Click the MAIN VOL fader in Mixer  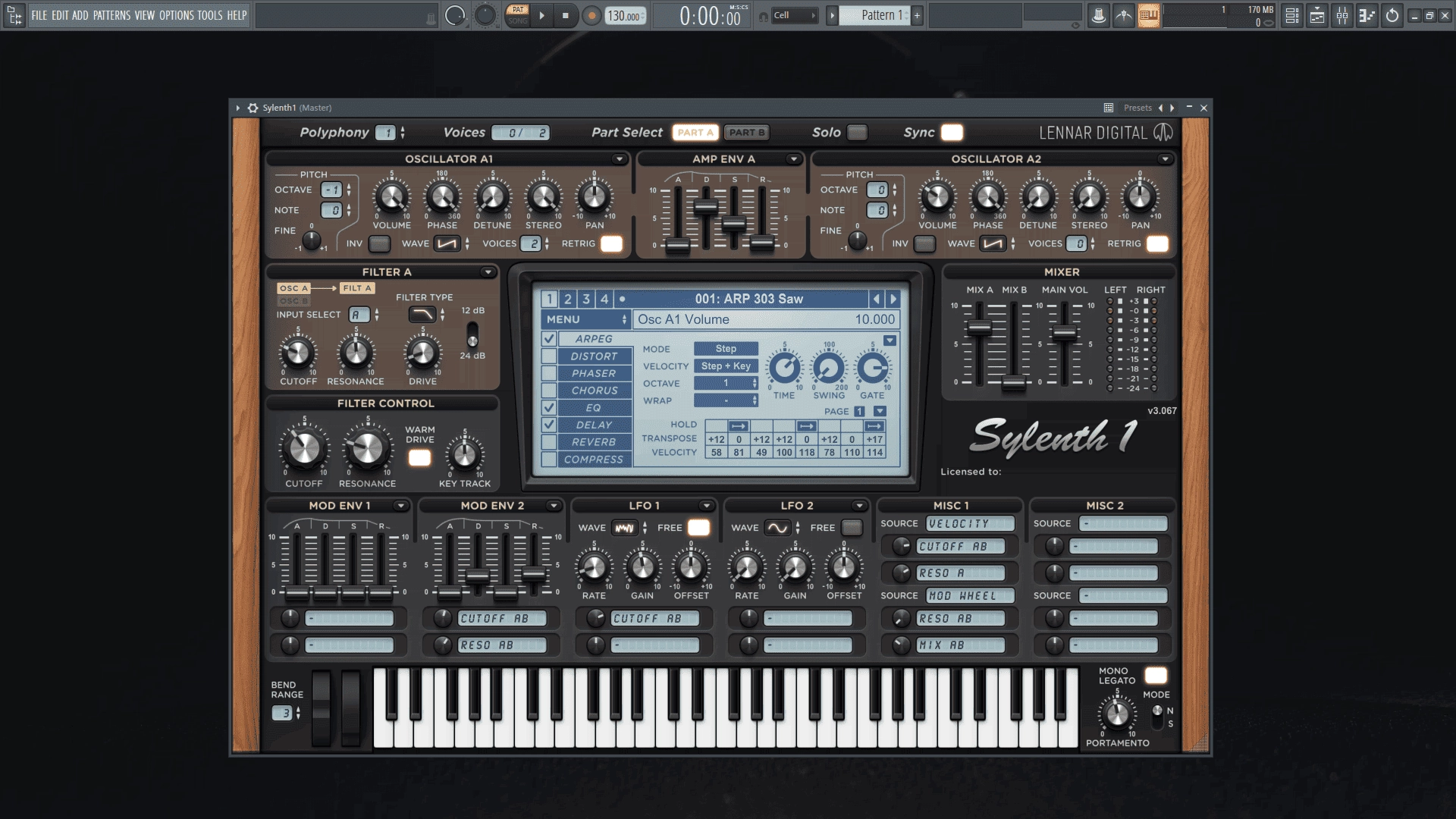tap(1065, 332)
